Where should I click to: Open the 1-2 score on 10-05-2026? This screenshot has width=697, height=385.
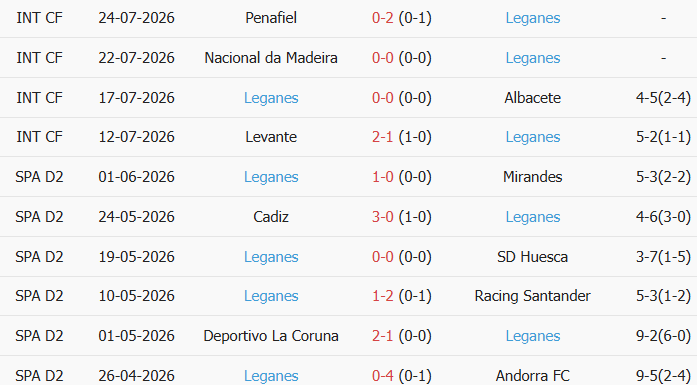382,296
